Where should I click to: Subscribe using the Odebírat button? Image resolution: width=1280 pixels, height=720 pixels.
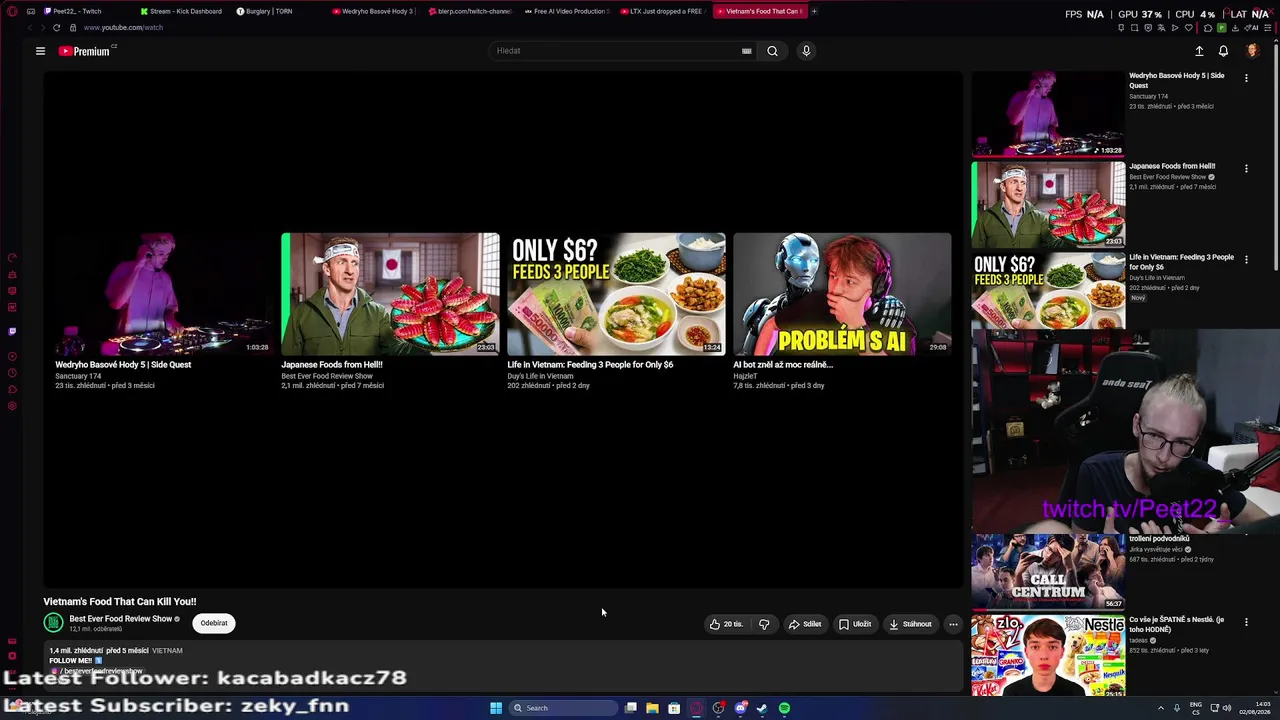(214, 623)
